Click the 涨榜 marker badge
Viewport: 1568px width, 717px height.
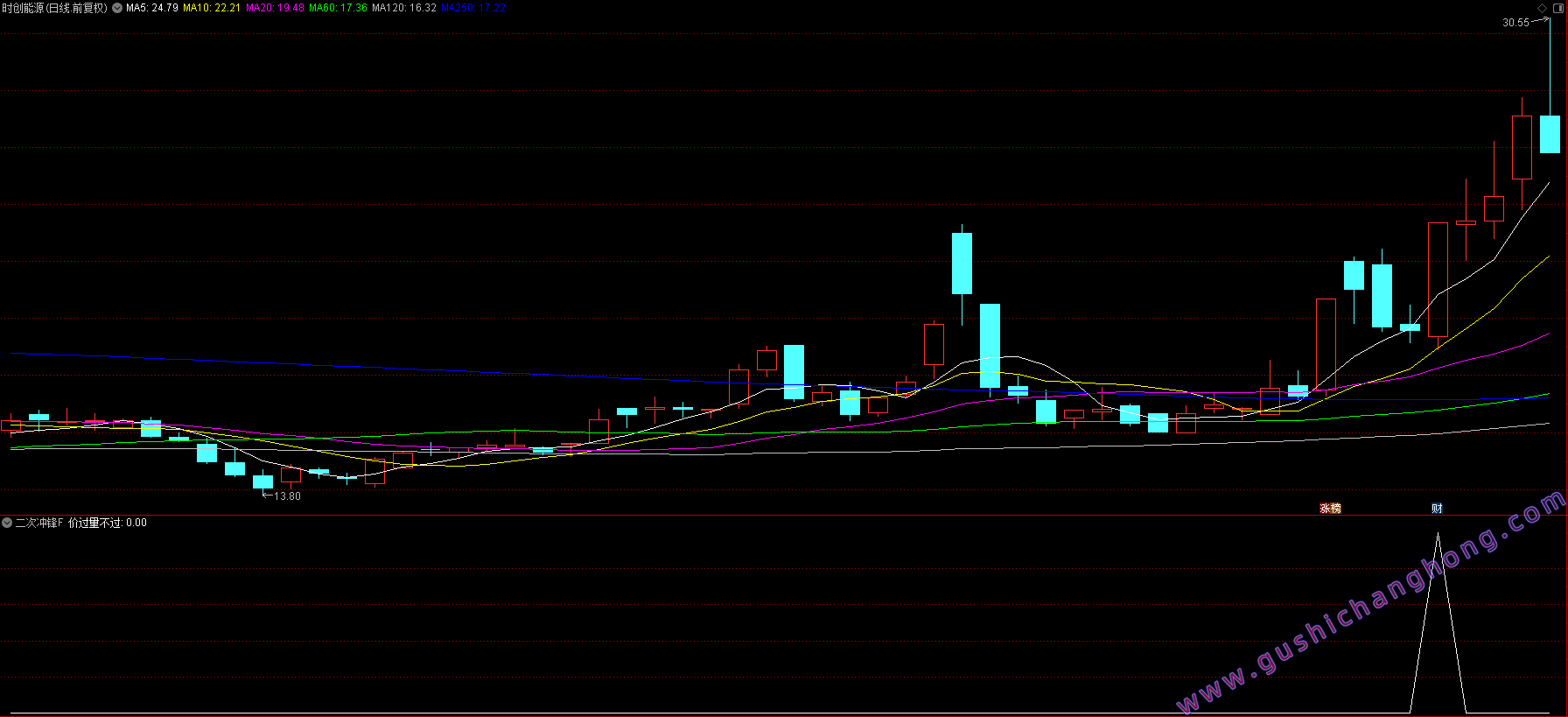[1330, 508]
